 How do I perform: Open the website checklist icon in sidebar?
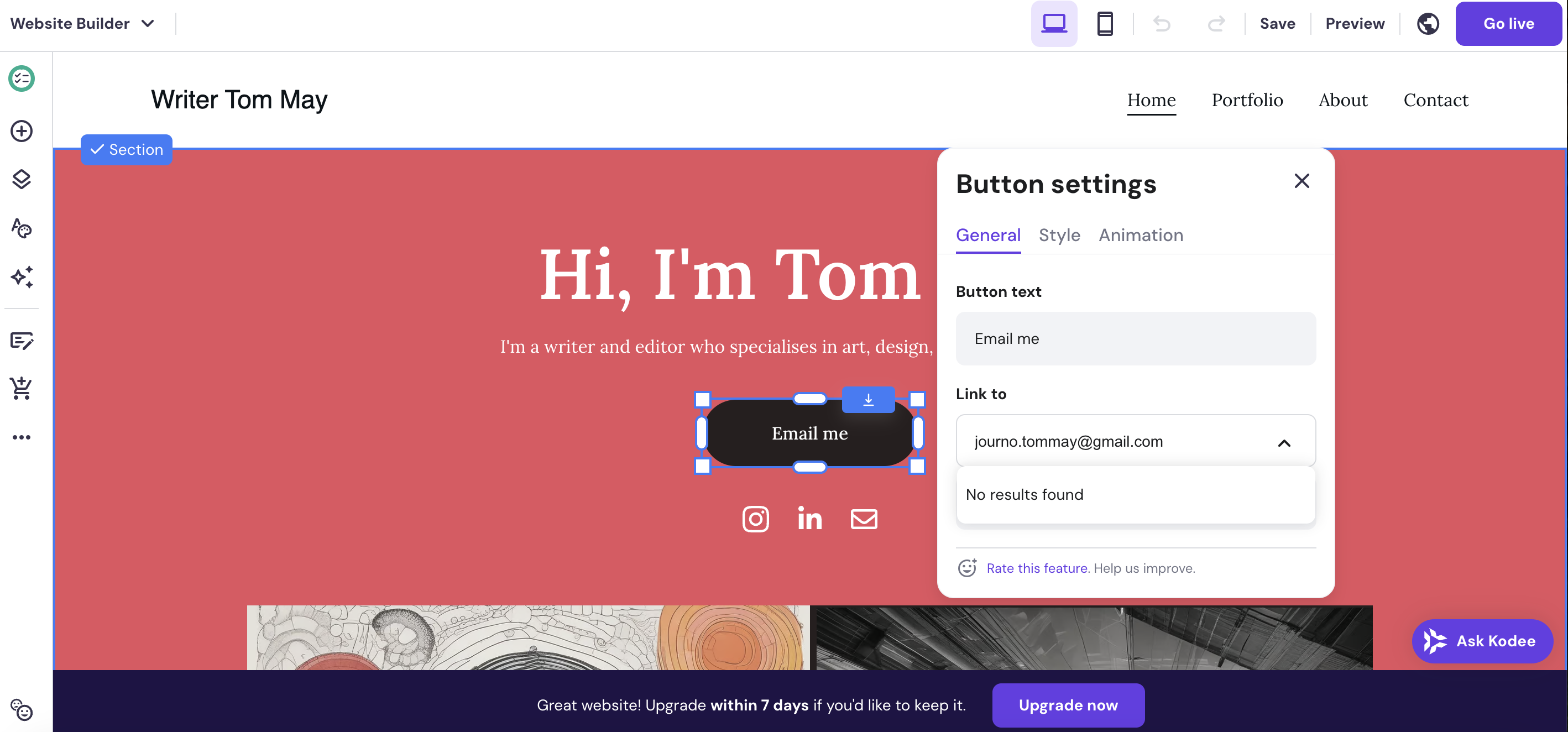click(22, 79)
